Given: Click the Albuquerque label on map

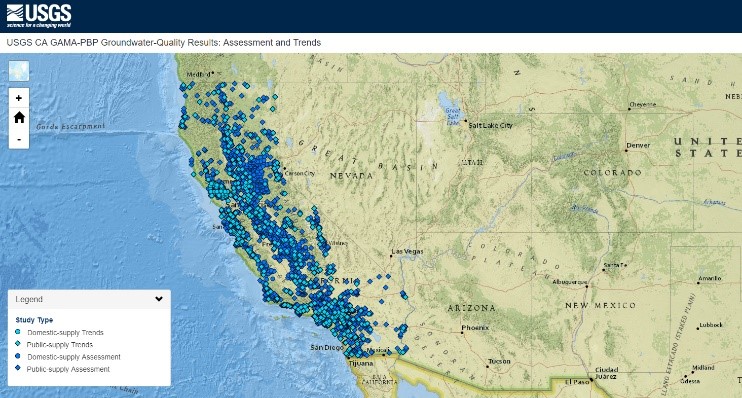Looking at the screenshot, I should [570, 282].
